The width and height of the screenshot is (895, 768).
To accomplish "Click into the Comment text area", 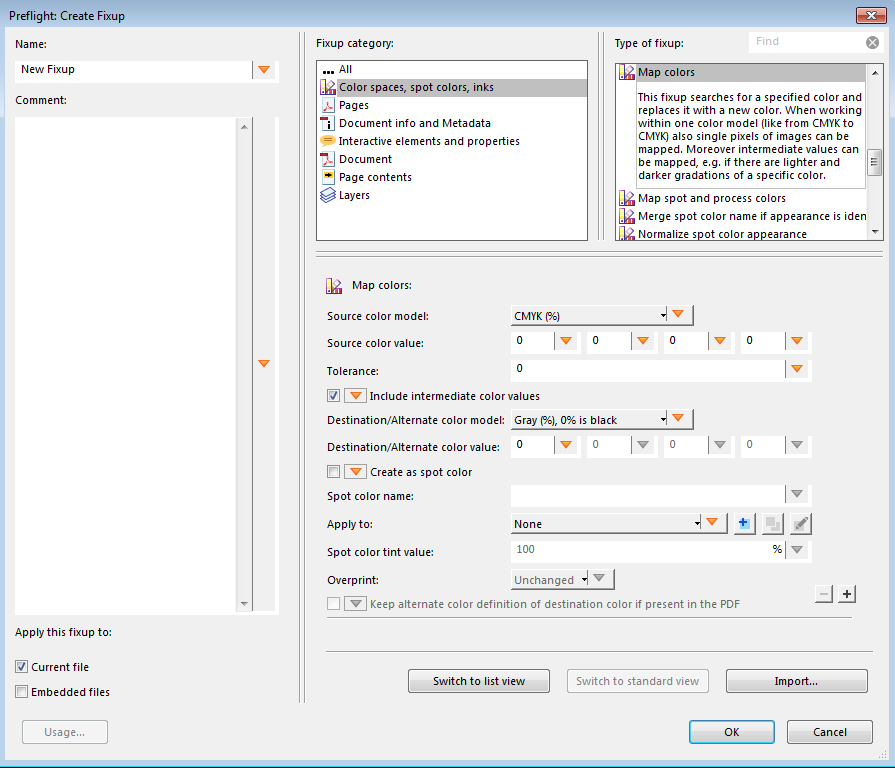I will (126, 365).
